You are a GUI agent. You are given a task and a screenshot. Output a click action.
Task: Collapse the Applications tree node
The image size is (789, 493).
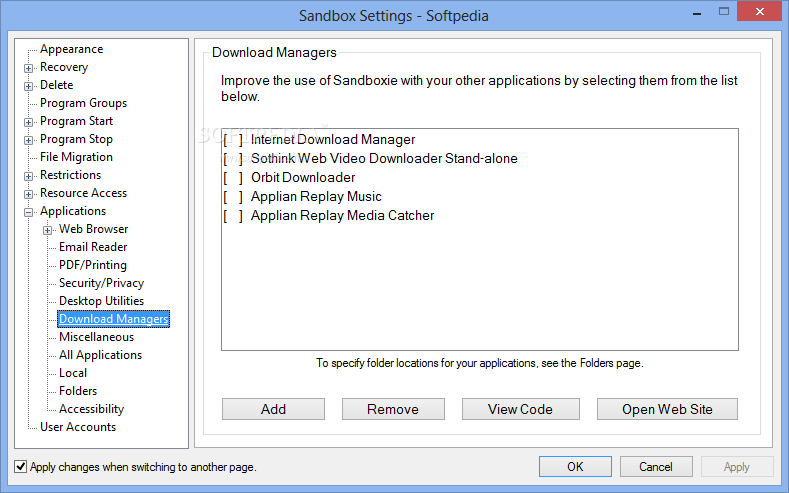click(29, 212)
